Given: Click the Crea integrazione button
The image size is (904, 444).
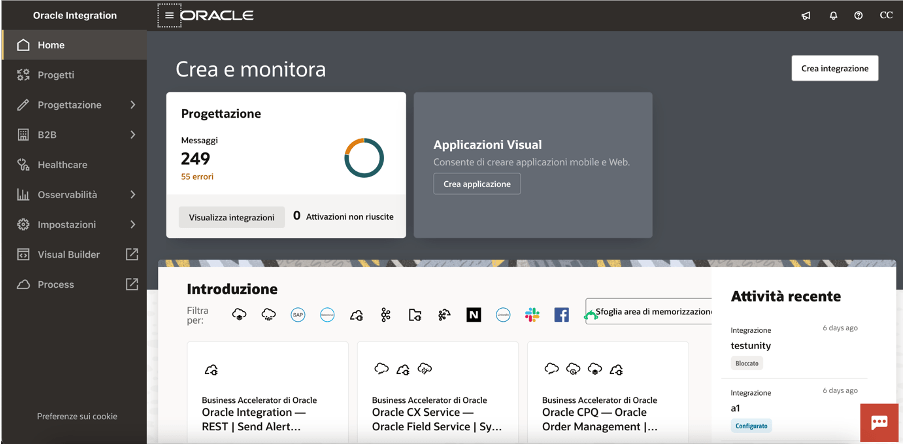Looking at the screenshot, I should [x=834, y=68].
